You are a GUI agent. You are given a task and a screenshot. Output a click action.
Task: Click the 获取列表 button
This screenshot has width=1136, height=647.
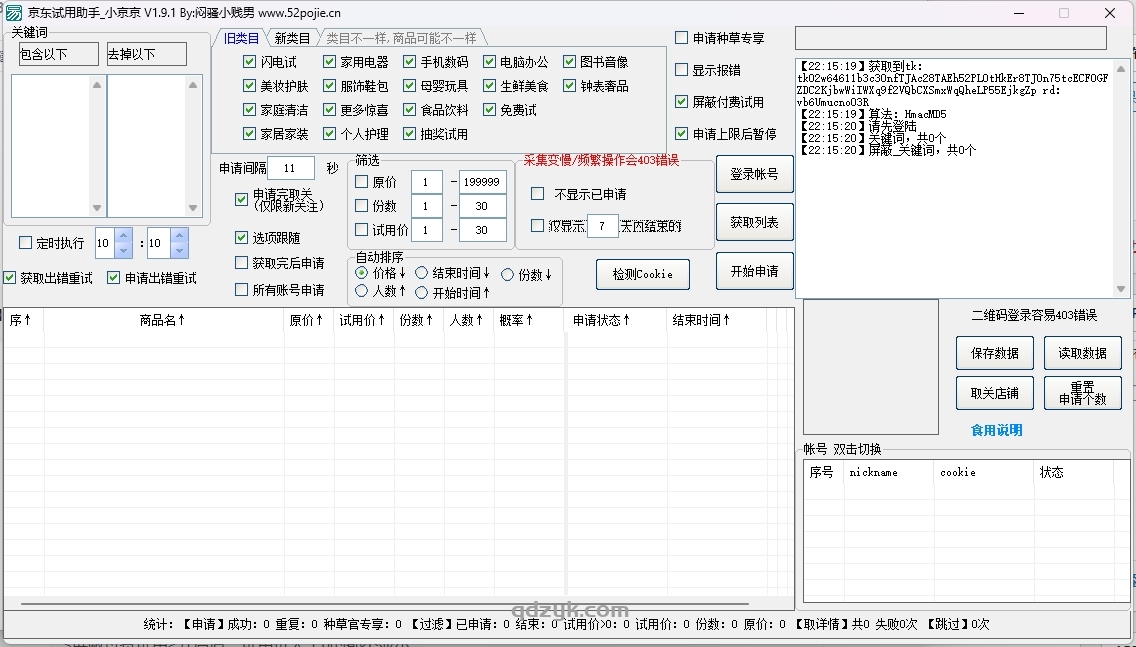754,222
